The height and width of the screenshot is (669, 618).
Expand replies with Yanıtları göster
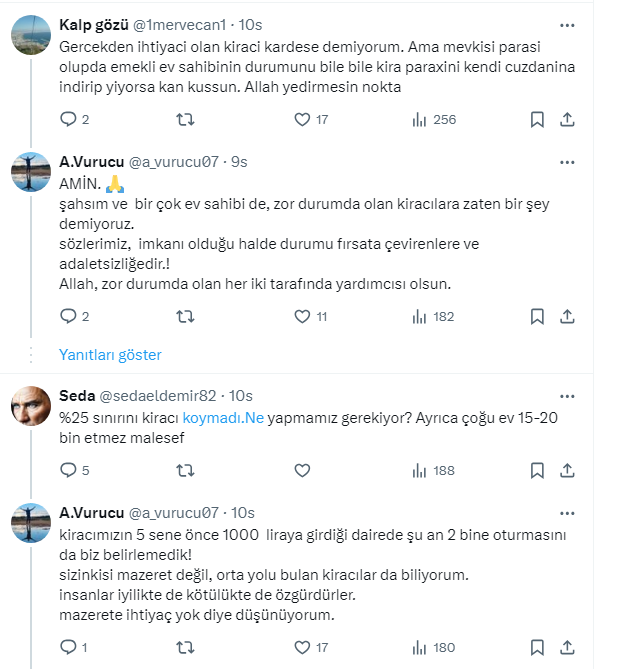point(110,355)
